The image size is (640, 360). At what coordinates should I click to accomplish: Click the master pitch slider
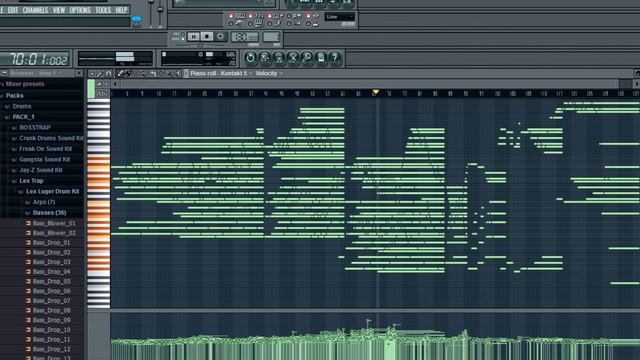point(160,12)
